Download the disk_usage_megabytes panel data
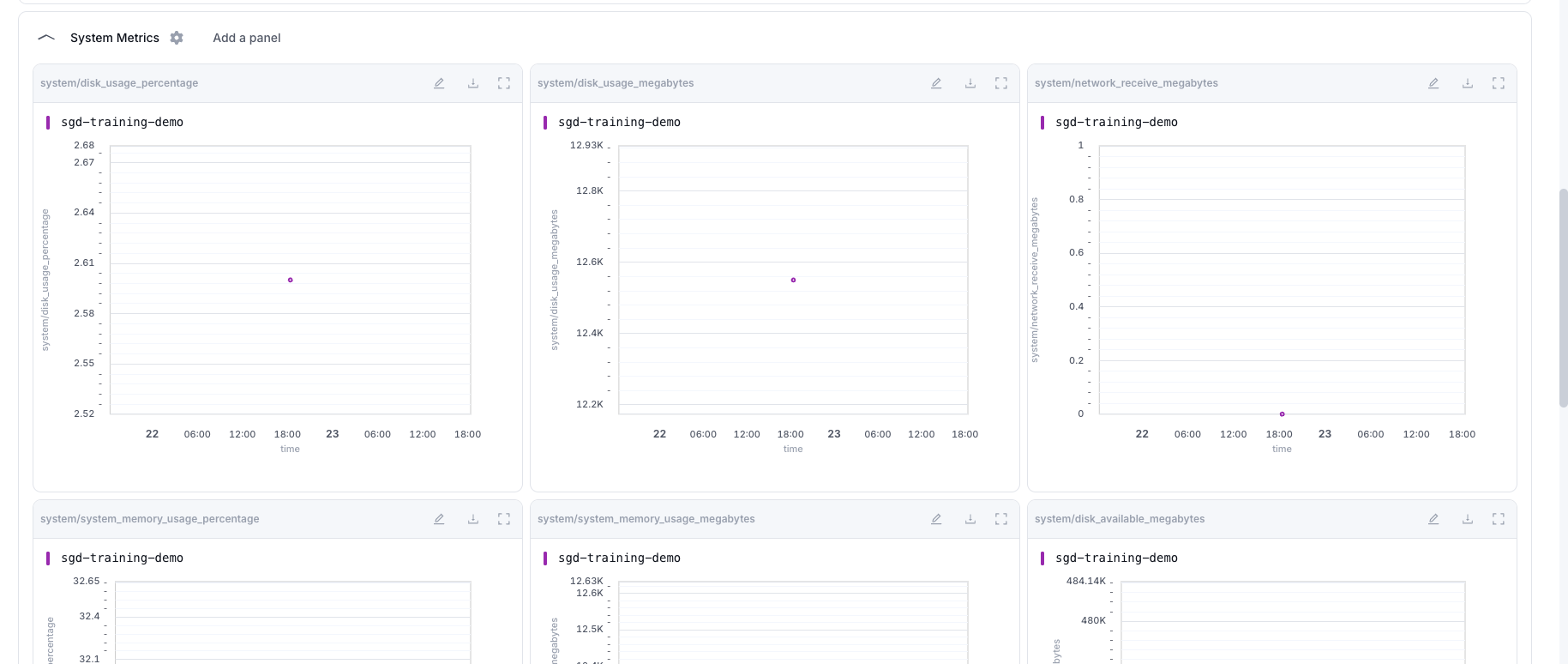The image size is (1568, 664). pos(970,83)
